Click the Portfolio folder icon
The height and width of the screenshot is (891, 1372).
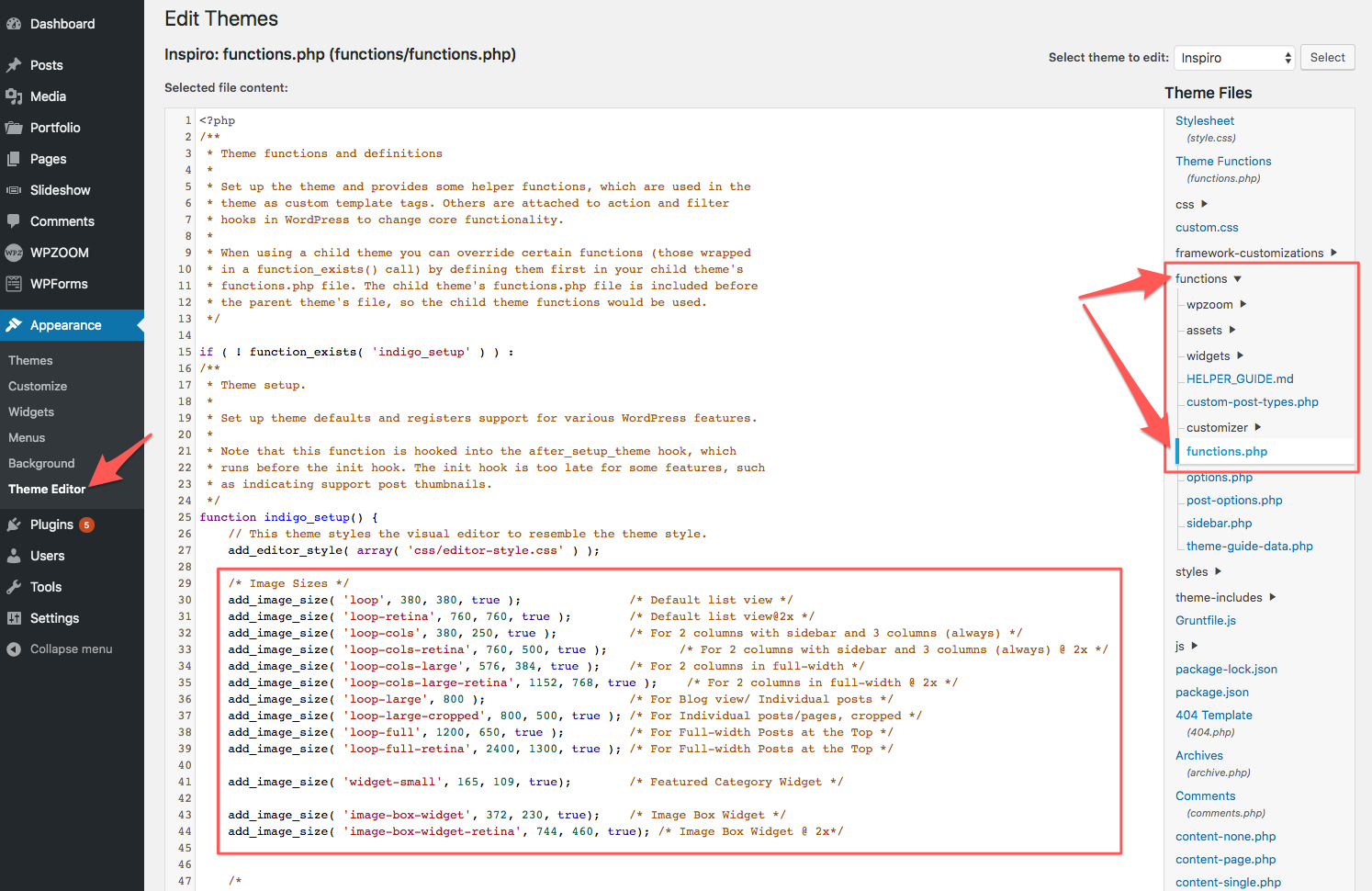click(14, 128)
